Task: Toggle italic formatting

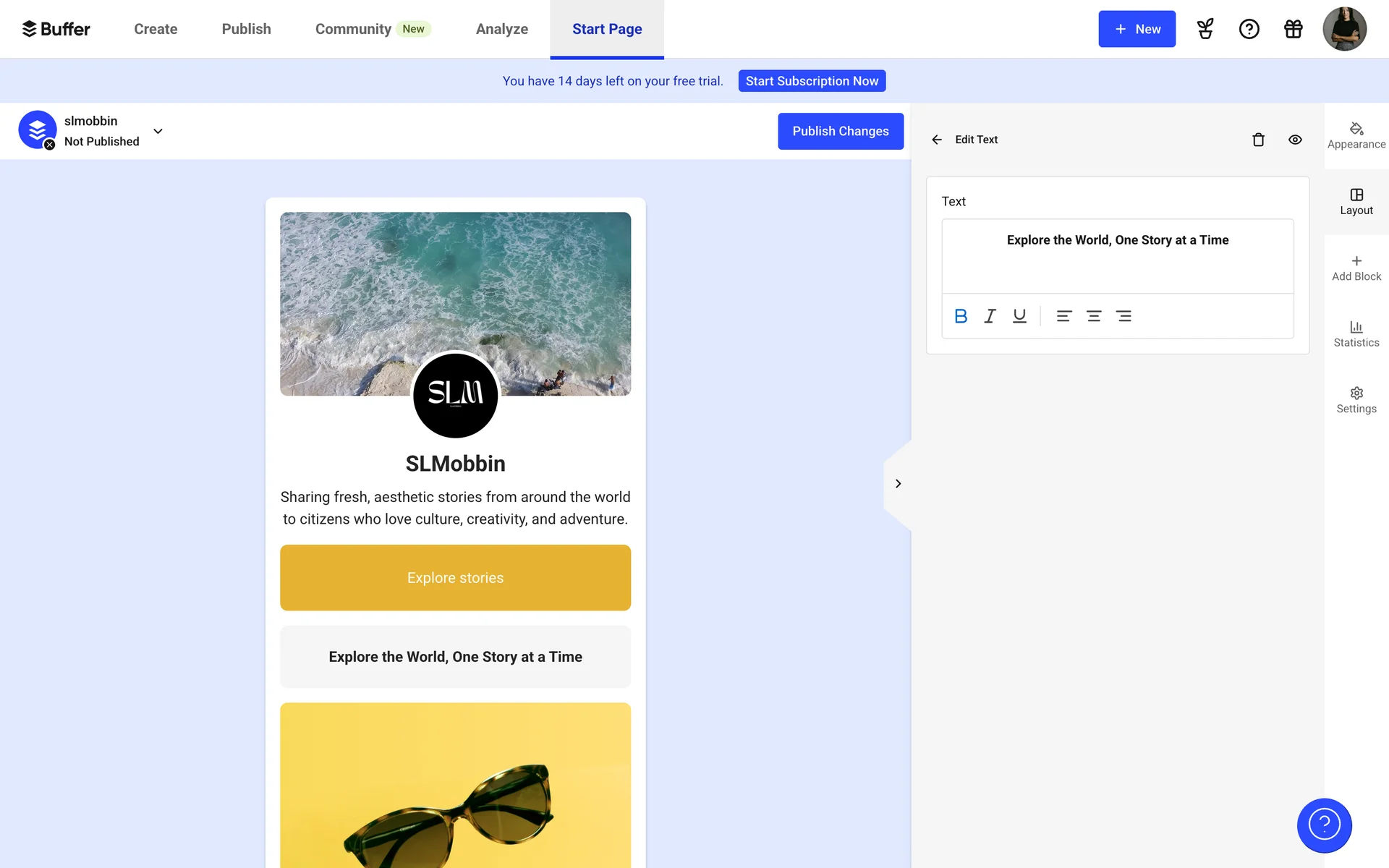Action: [x=990, y=316]
